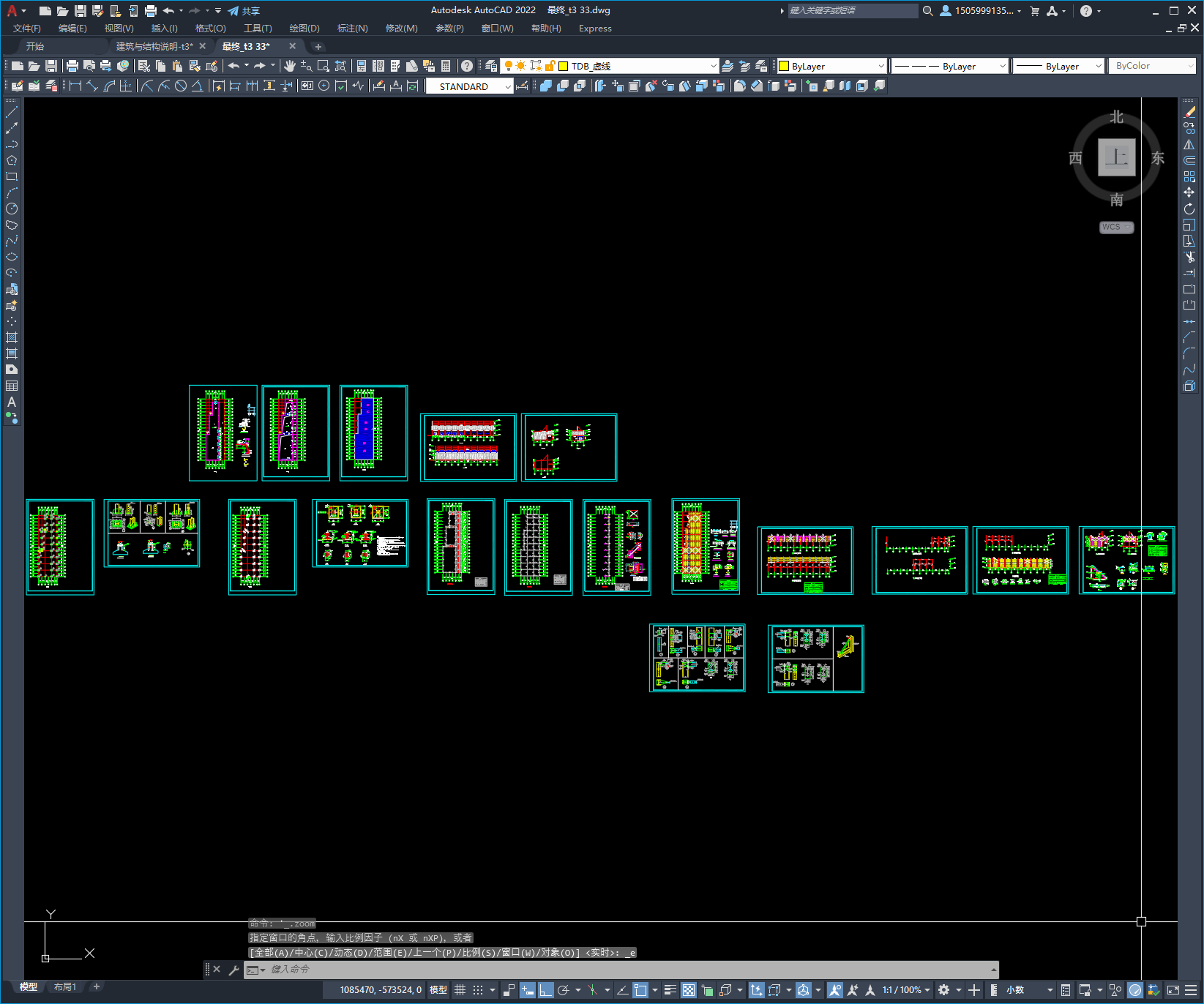Click the keyword search box in title bar
This screenshot has height=1004, width=1204.
(x=853, y=10)
